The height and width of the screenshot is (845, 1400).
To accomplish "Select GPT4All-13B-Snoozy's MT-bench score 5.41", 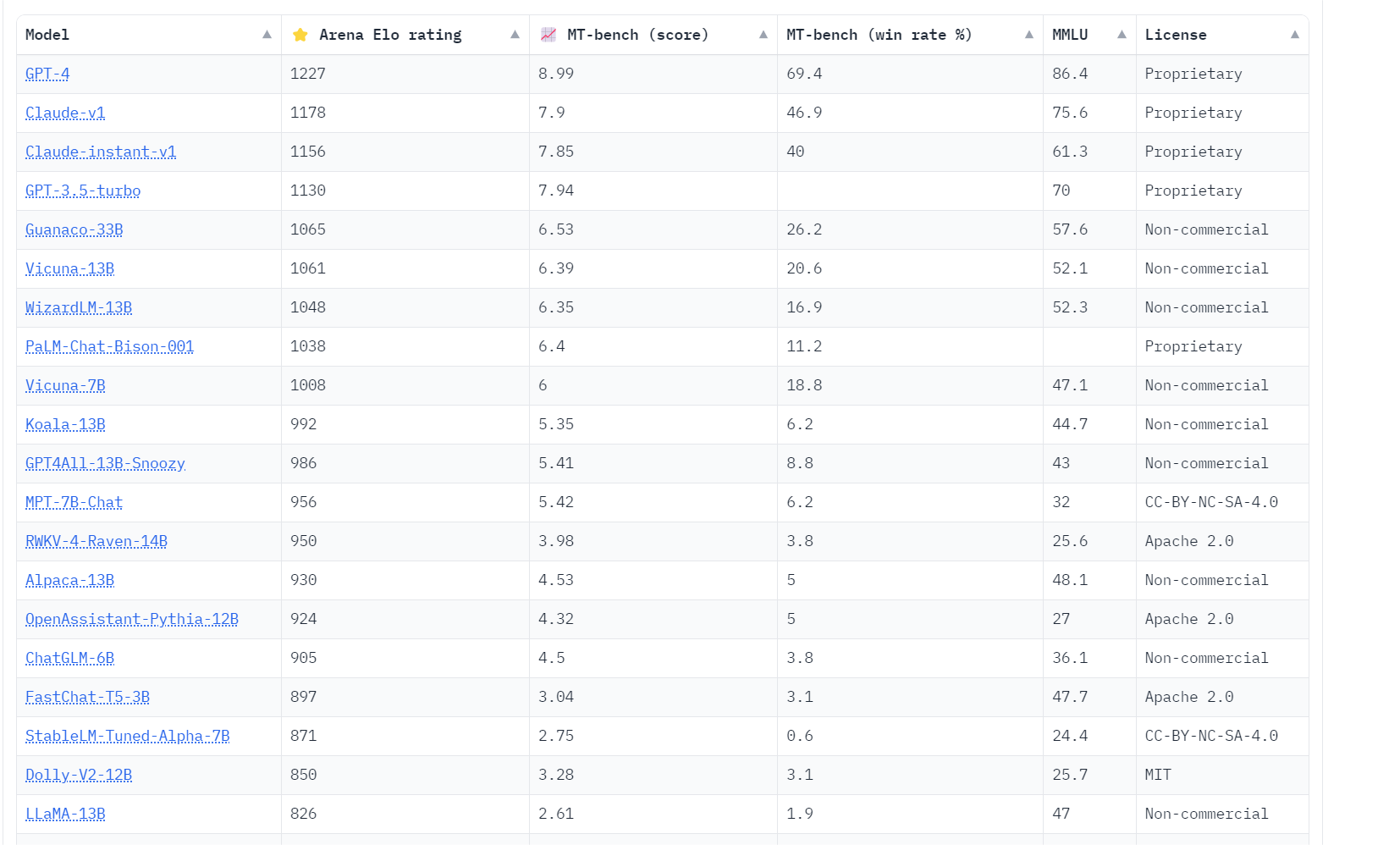I will 556,463.
